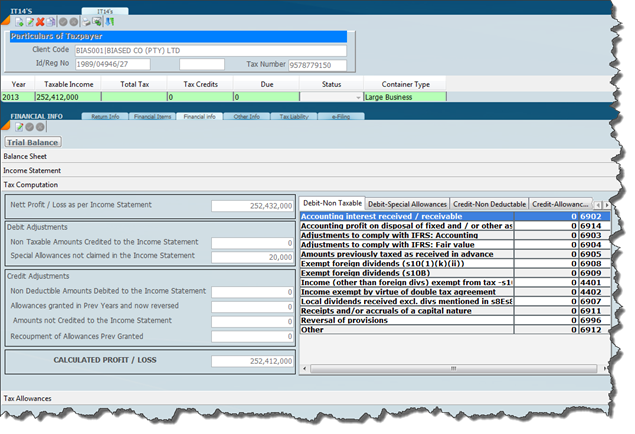Open the Debit-Special Allowances tab

click(408, 204)
